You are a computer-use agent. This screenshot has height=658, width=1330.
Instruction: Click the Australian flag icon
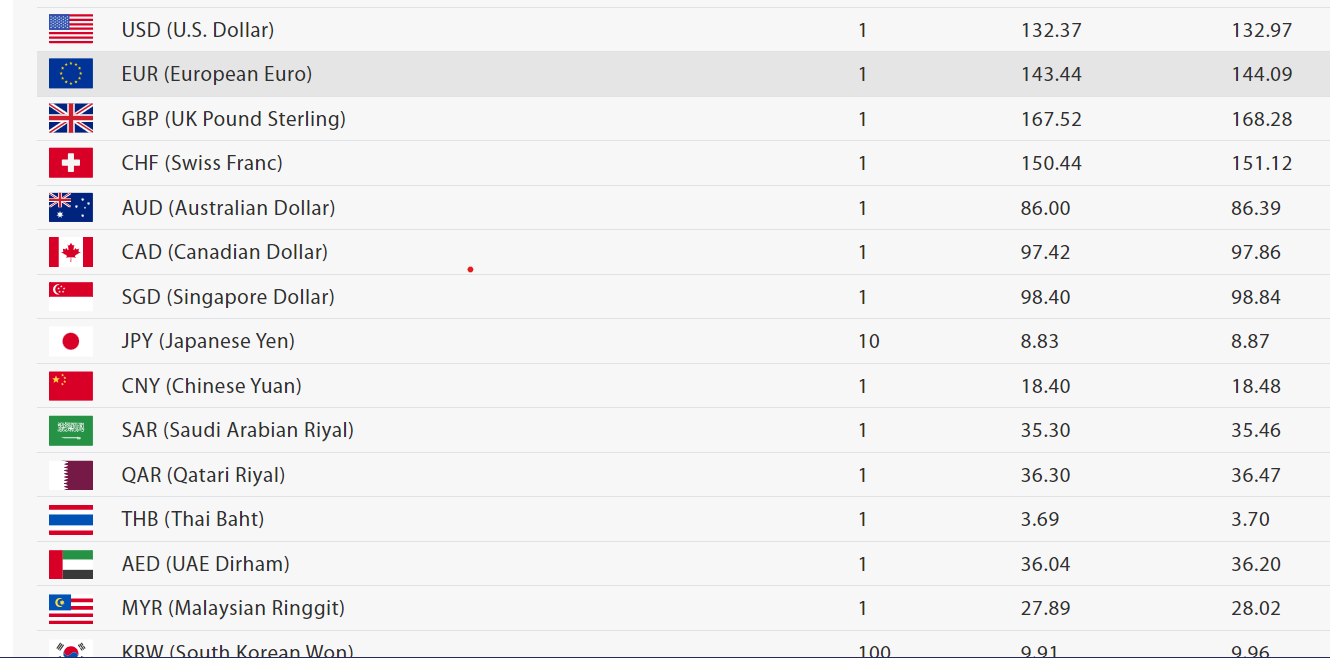71,208
